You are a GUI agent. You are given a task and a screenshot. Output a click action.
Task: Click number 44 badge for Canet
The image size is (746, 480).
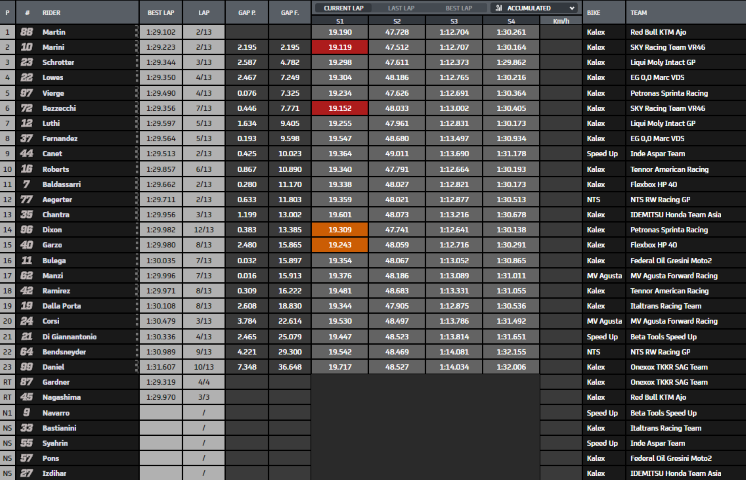[27, 153]
